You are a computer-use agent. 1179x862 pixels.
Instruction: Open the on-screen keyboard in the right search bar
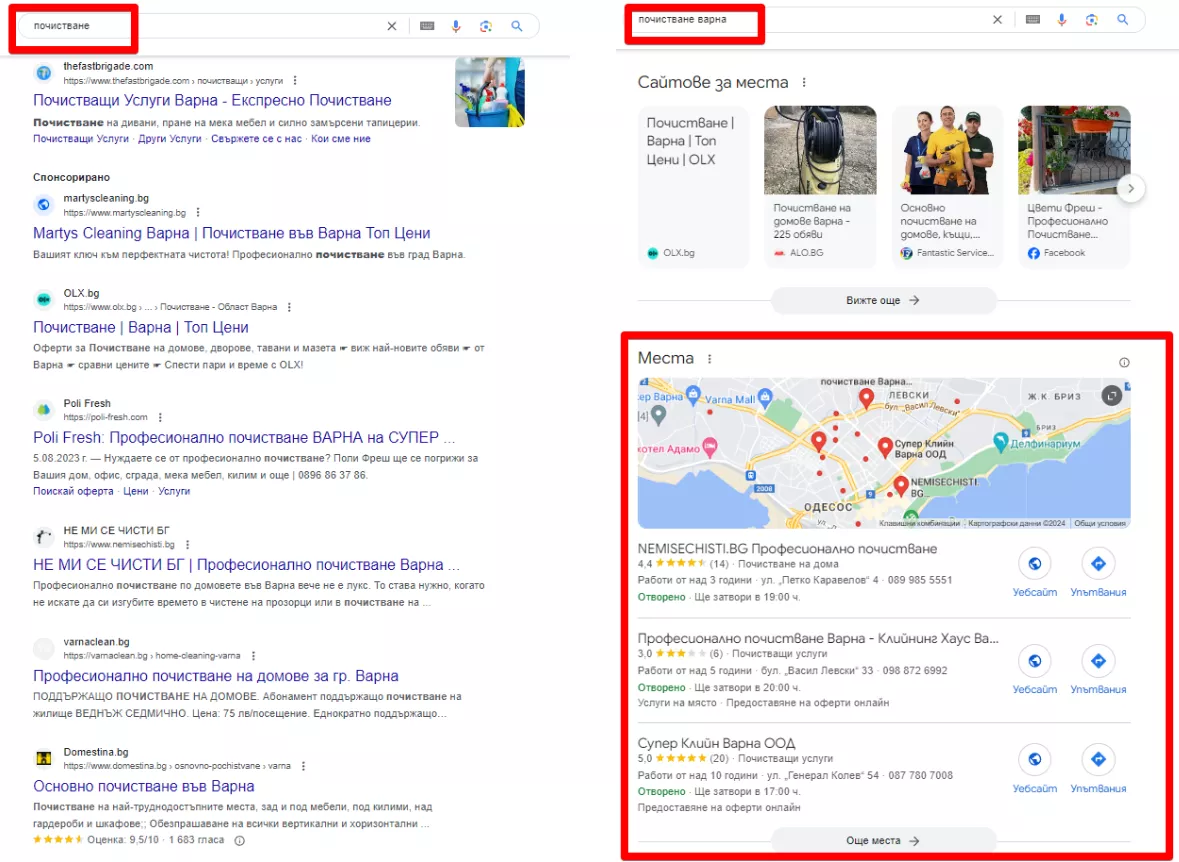1032,20
